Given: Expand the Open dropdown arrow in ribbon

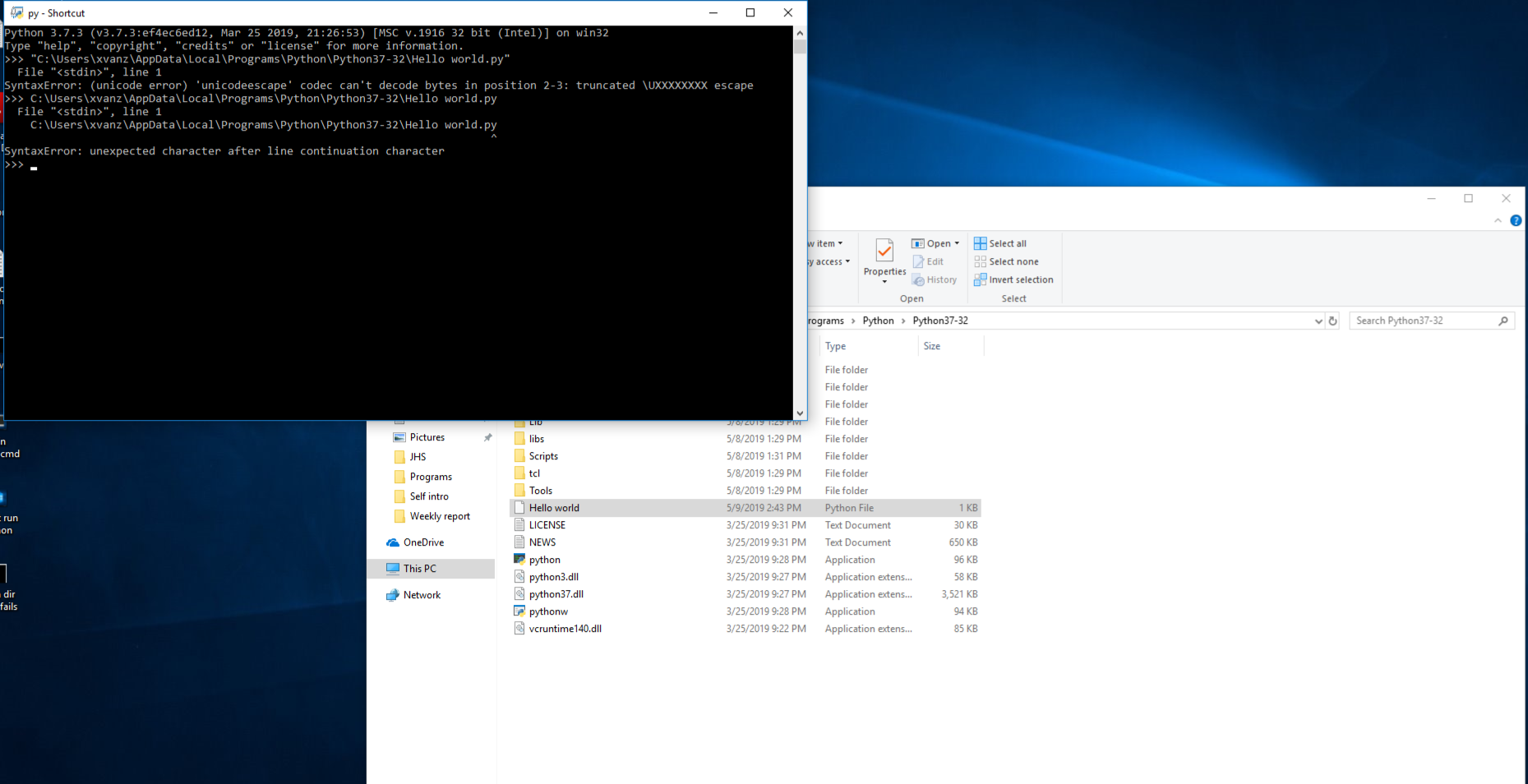Looking at the screenshot, I should (957, 243).
